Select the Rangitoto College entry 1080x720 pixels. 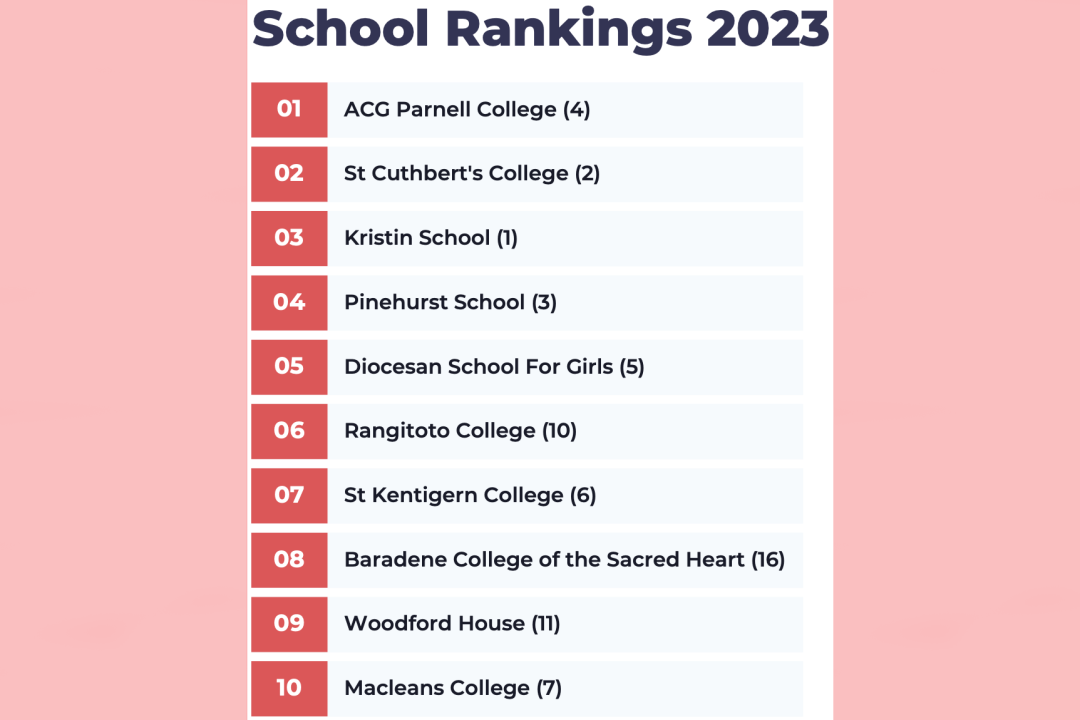pos(460,431)
